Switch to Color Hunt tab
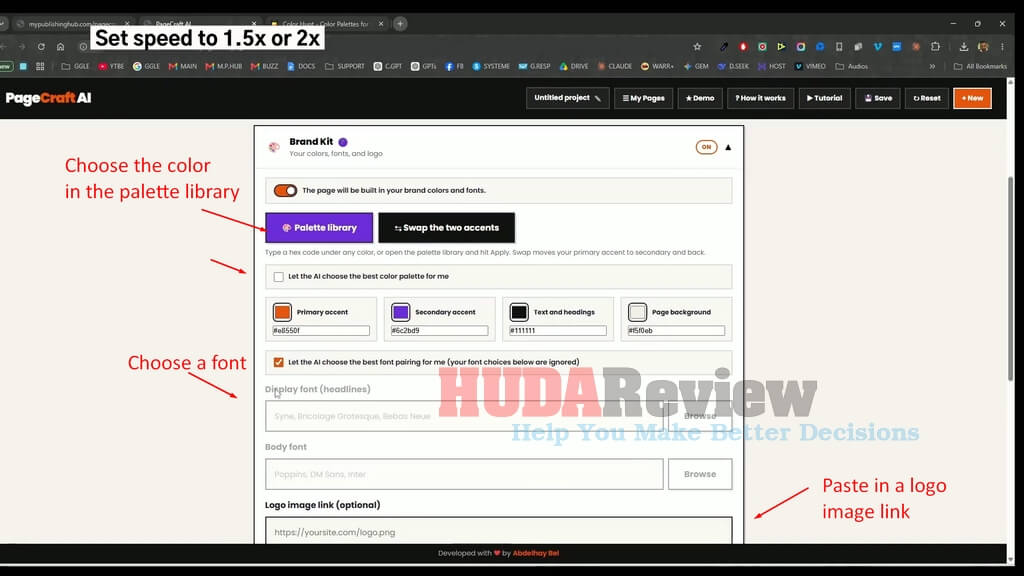Screen dimensions: 1024x576 pyautogui.click(x=325, y=24)
